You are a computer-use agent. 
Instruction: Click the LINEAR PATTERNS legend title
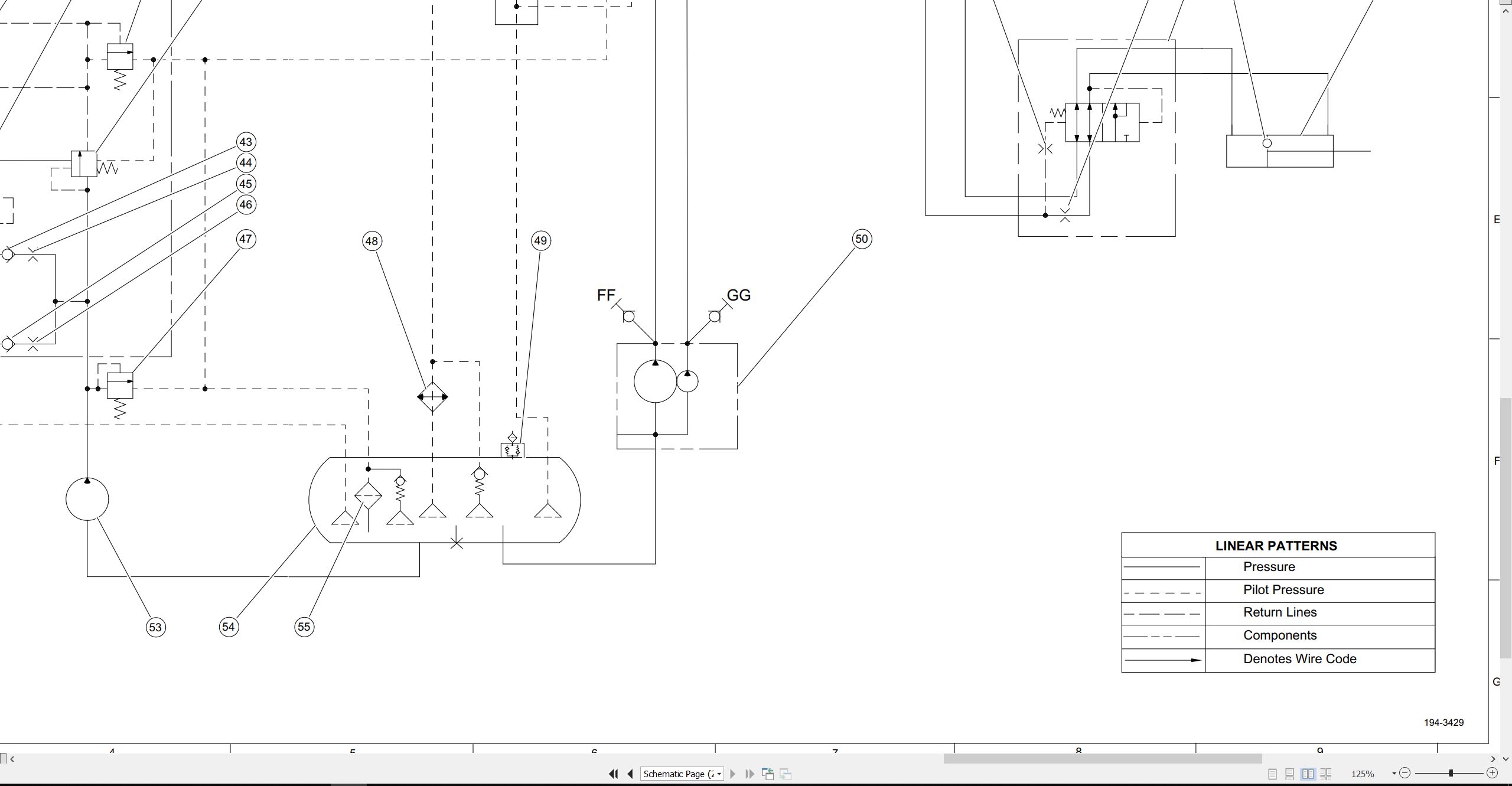1276,546
